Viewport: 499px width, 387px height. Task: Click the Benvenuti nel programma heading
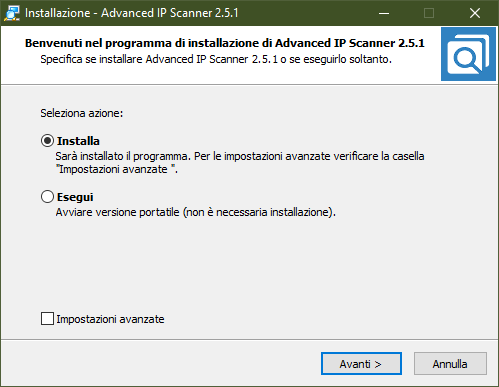pyautogui.click(x=225, y=43)
